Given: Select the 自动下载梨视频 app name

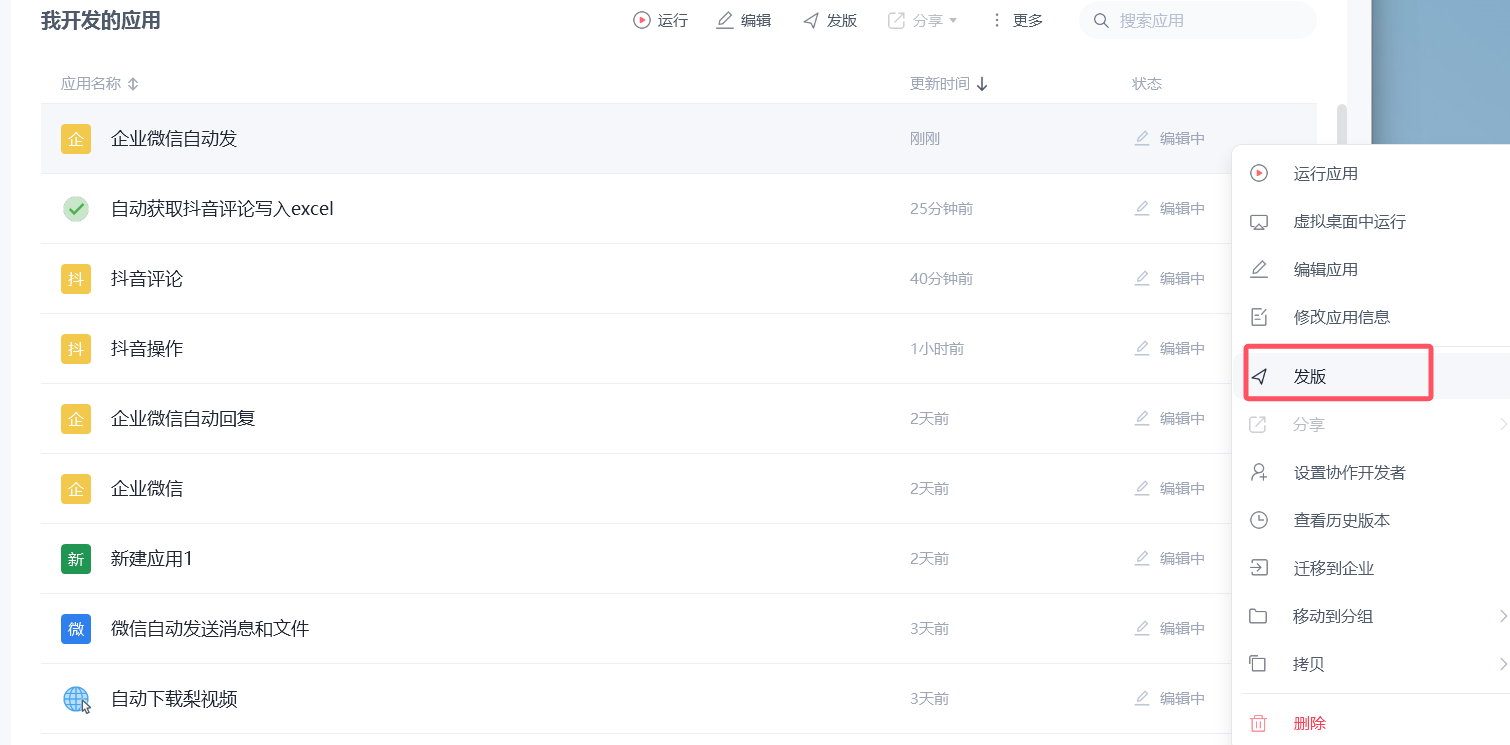Looking at the screenshot, I should (174, 699).
